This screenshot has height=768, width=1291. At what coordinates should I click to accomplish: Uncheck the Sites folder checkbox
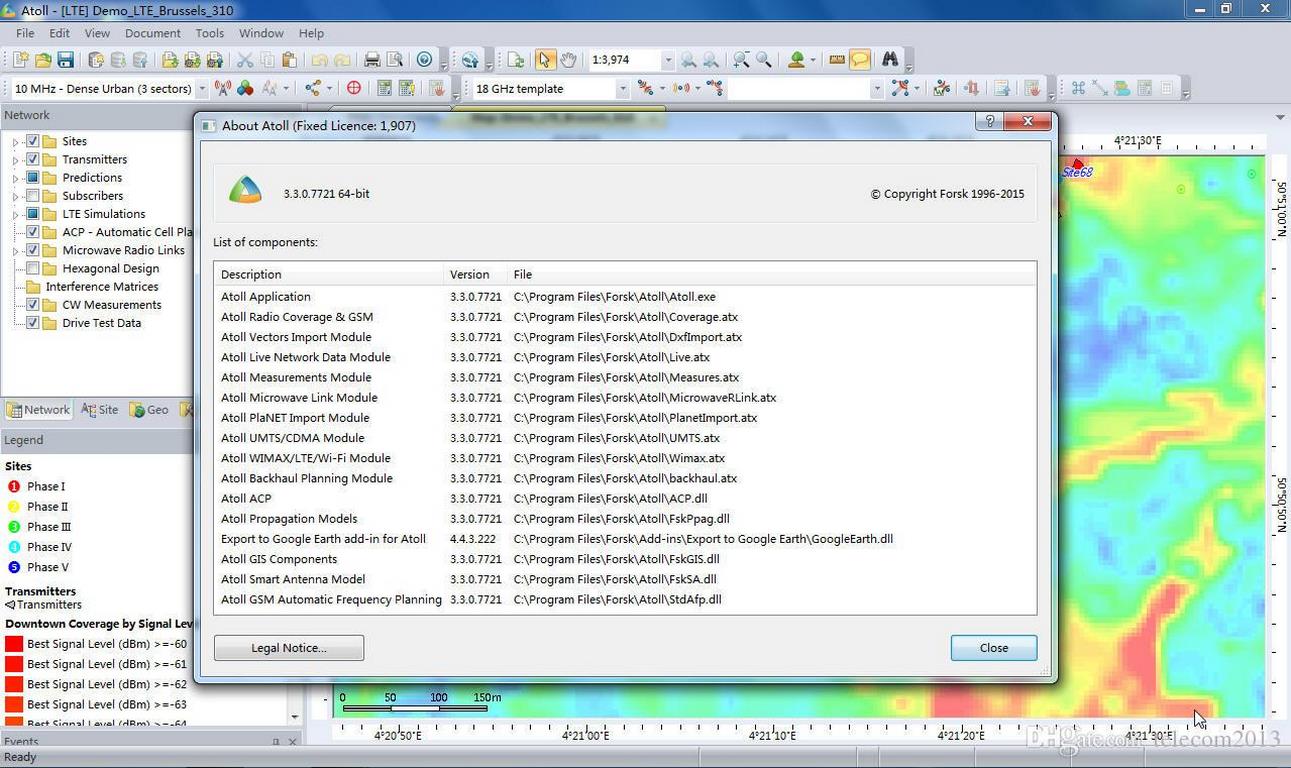pos(33,141)
